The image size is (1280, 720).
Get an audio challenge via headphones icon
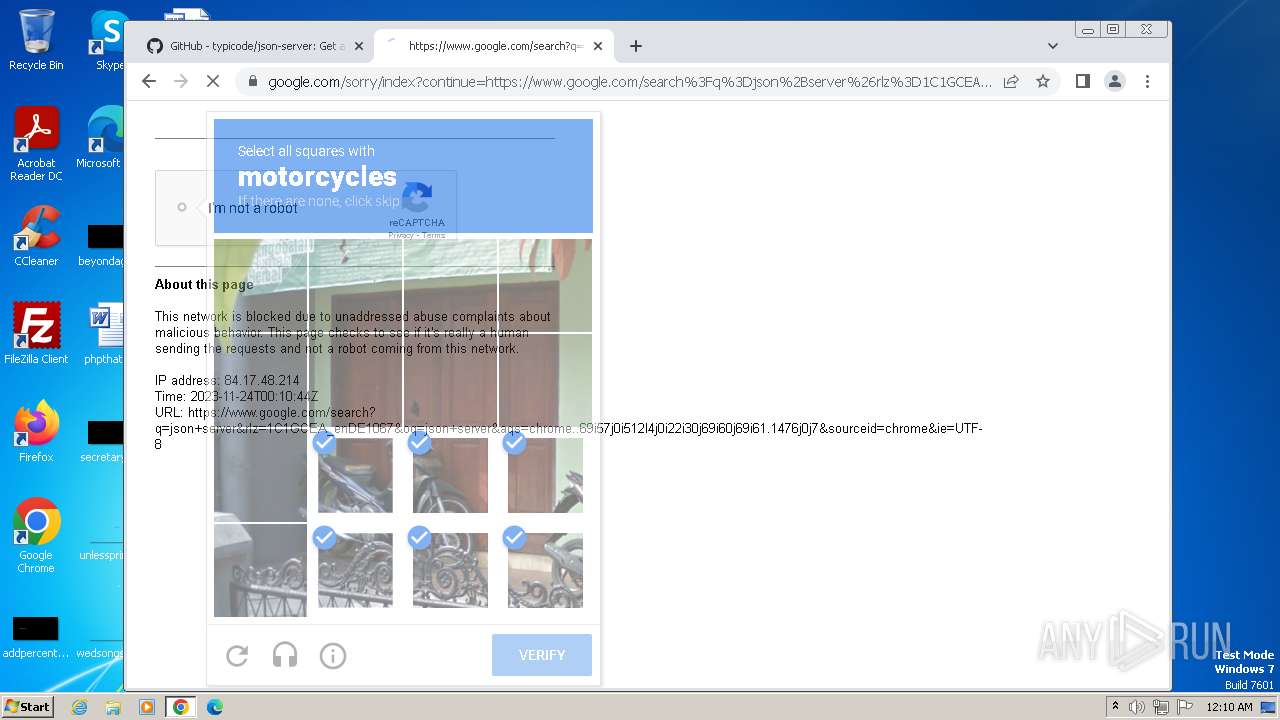pos(285,655)
